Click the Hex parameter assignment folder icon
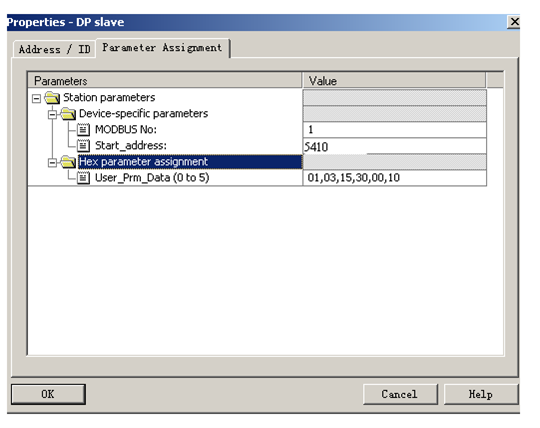 [68, 162]
